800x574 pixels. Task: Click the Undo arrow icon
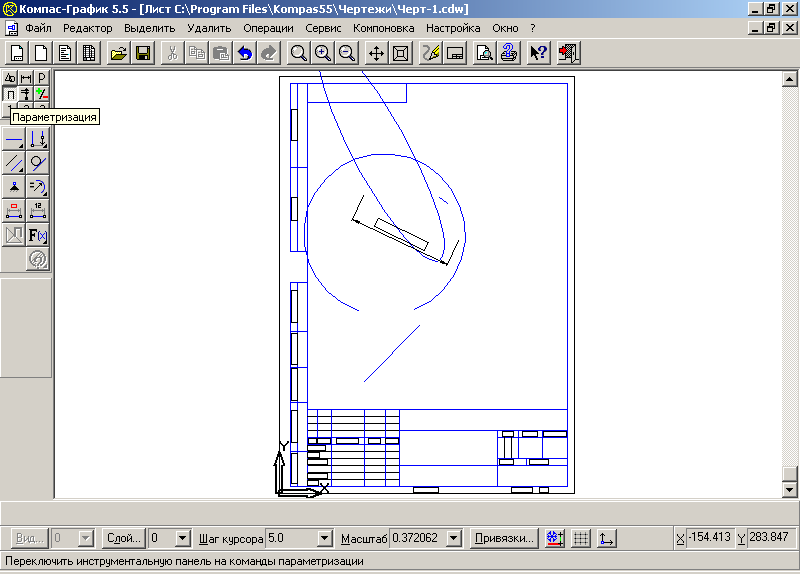coord(244,53)
